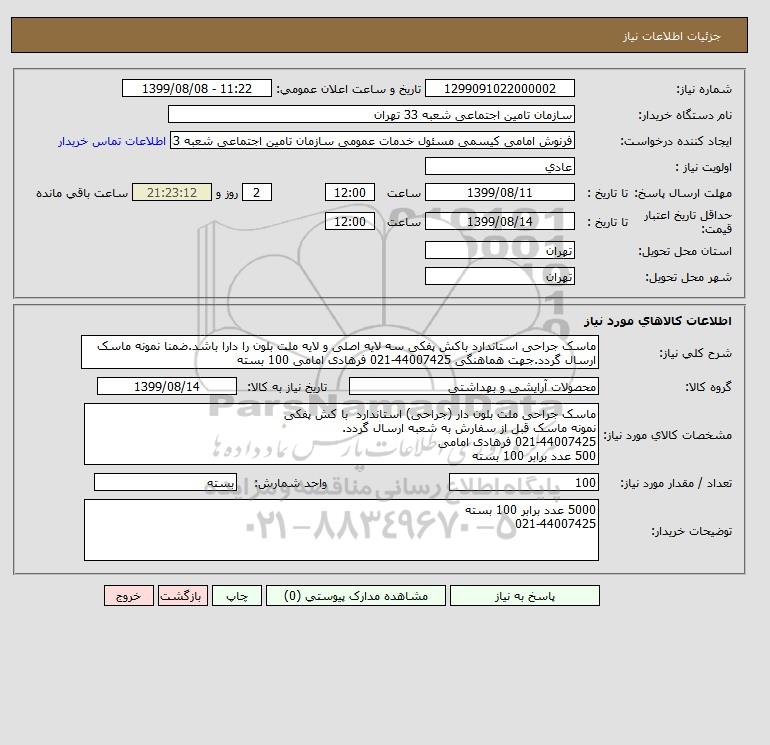
Task: Open اطلاعات تماس خریدار link
Action: pos(112,141)
